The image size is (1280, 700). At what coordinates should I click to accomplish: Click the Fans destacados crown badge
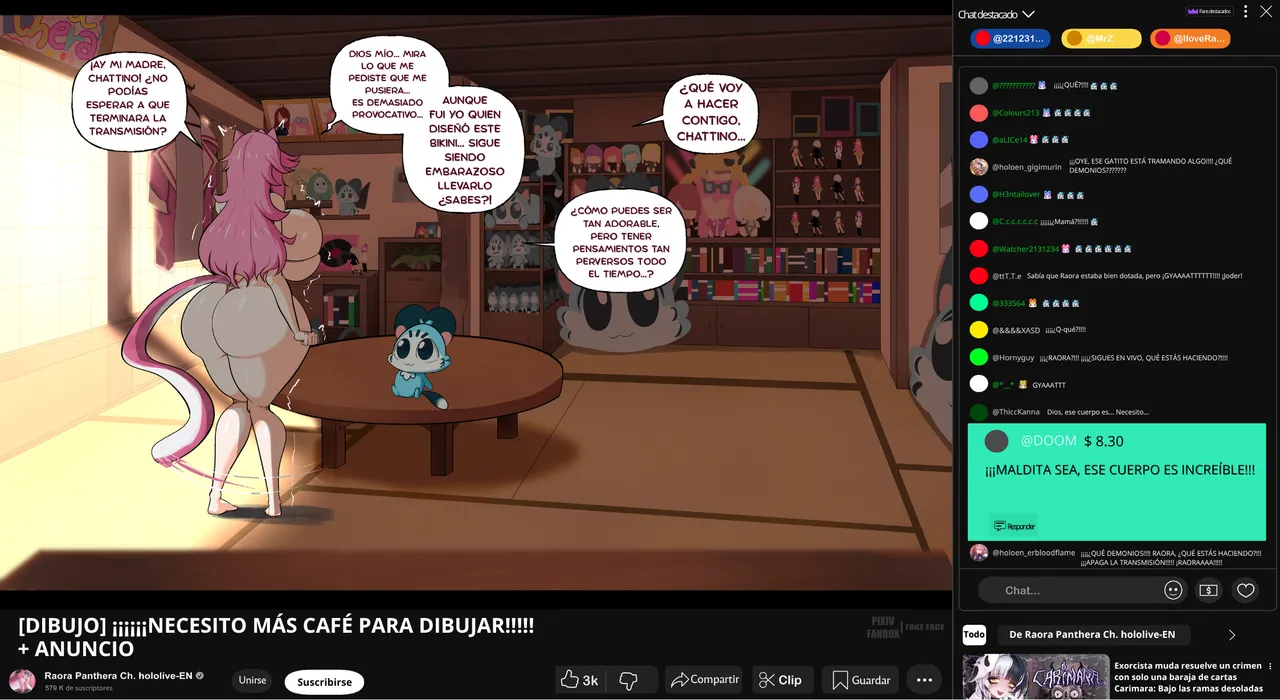click(x=1208, y=10)
